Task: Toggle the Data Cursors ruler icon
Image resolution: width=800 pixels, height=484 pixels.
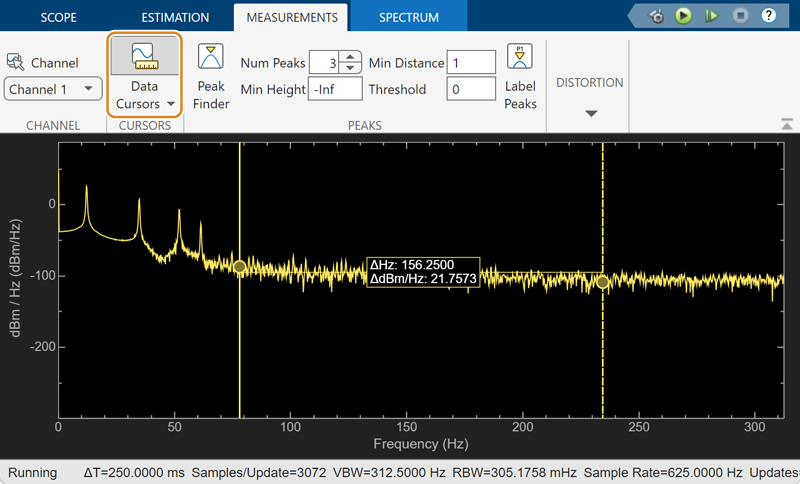Action: [144, 56]
